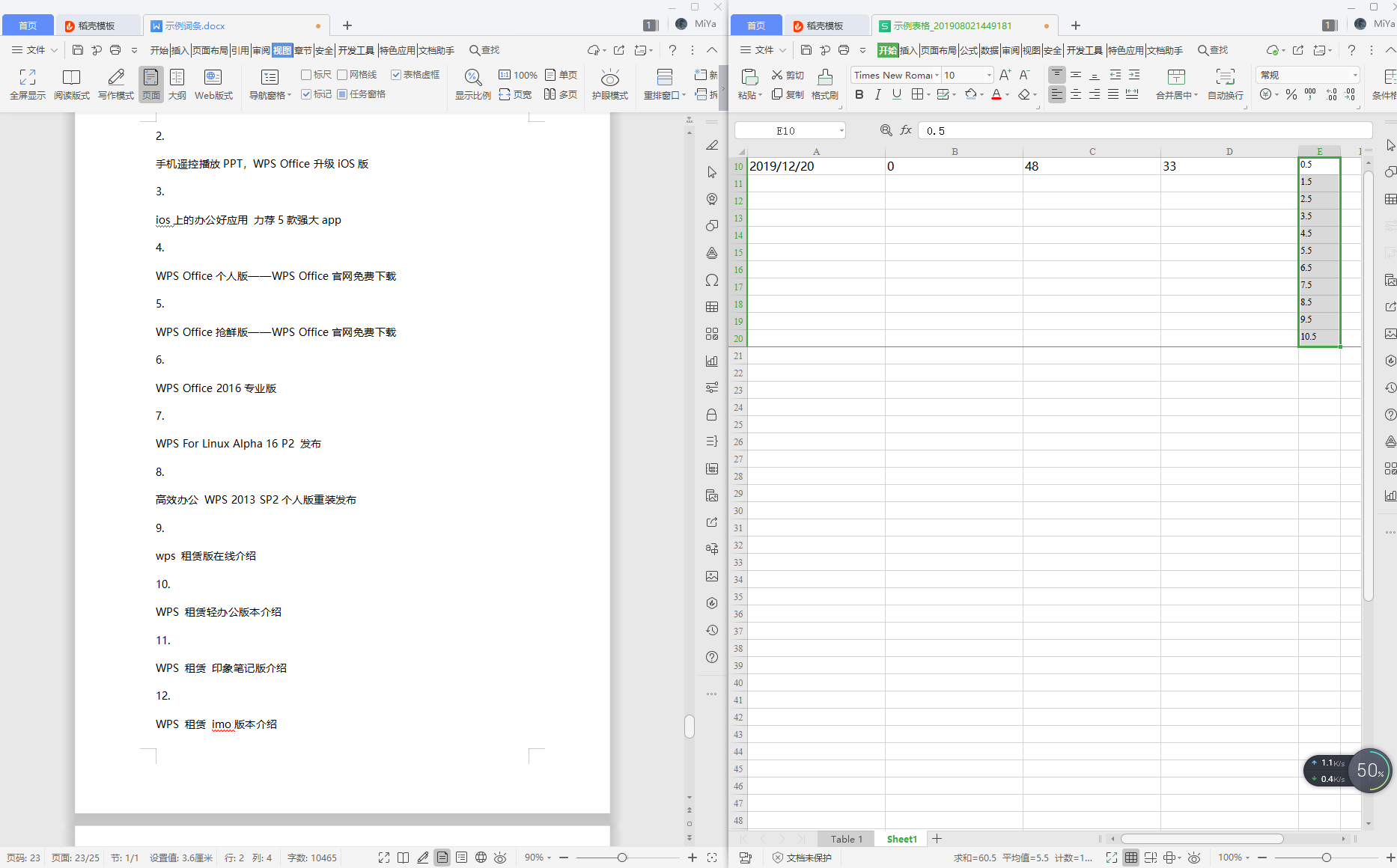The height and width of the screenshot is (868, 1397).
Task: Click the spreadsheet horizontal scrollbar
Action: click(x=1202, y=839)
